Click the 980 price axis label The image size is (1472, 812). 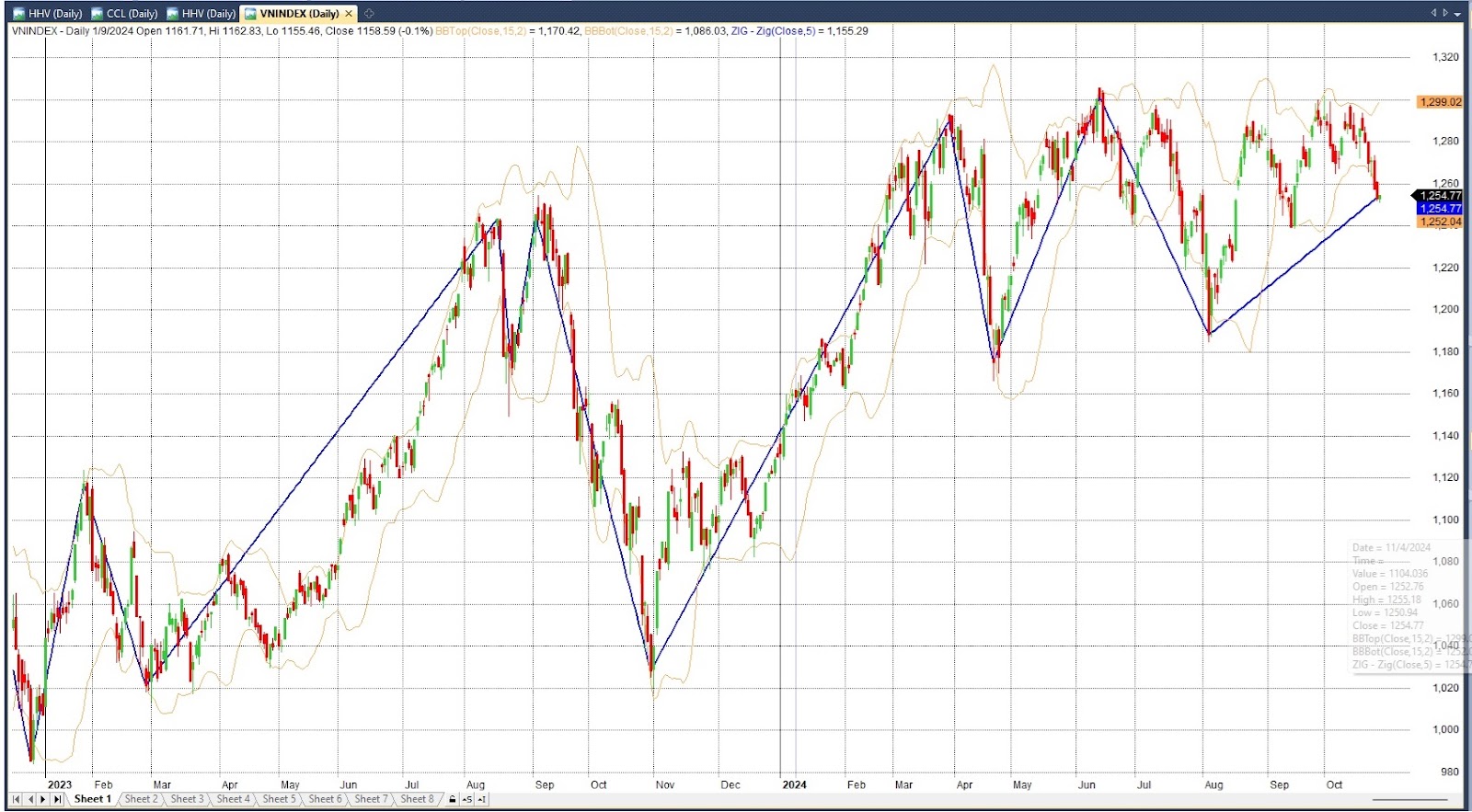(x=1450, y=772)
